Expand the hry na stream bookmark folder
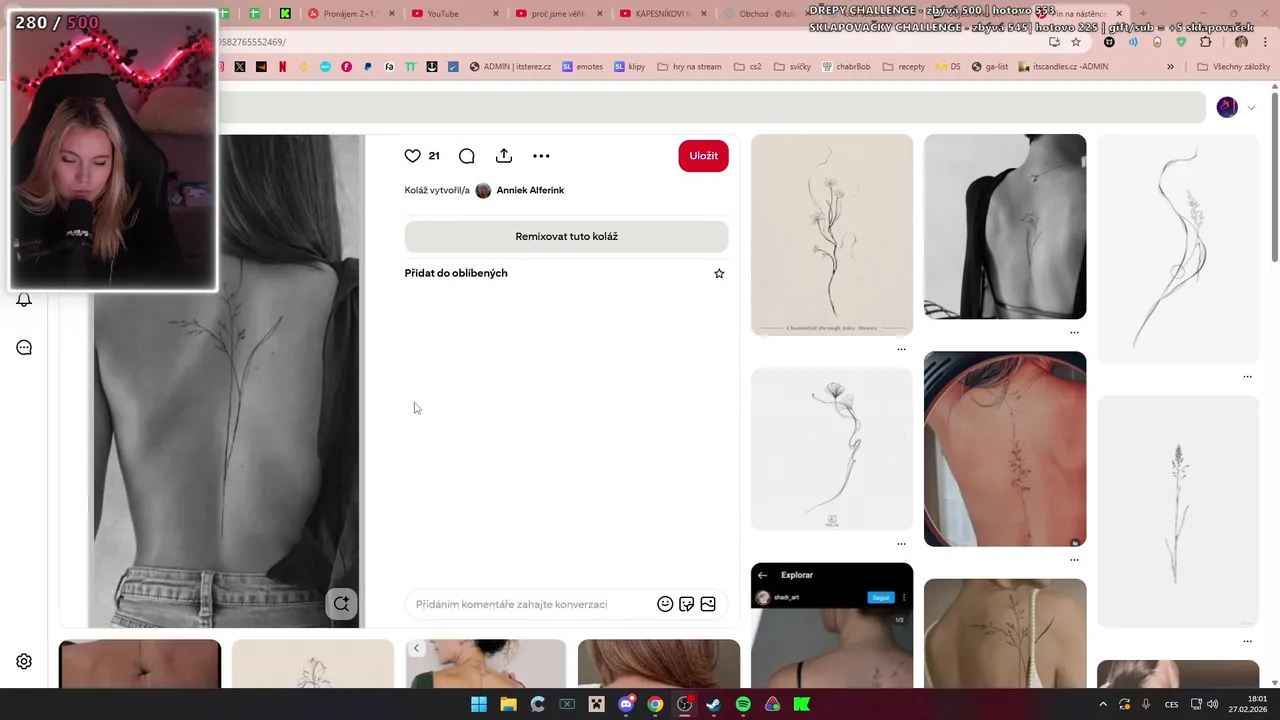The height and width of the screenshot is (720, 1280). click(689, 67)
